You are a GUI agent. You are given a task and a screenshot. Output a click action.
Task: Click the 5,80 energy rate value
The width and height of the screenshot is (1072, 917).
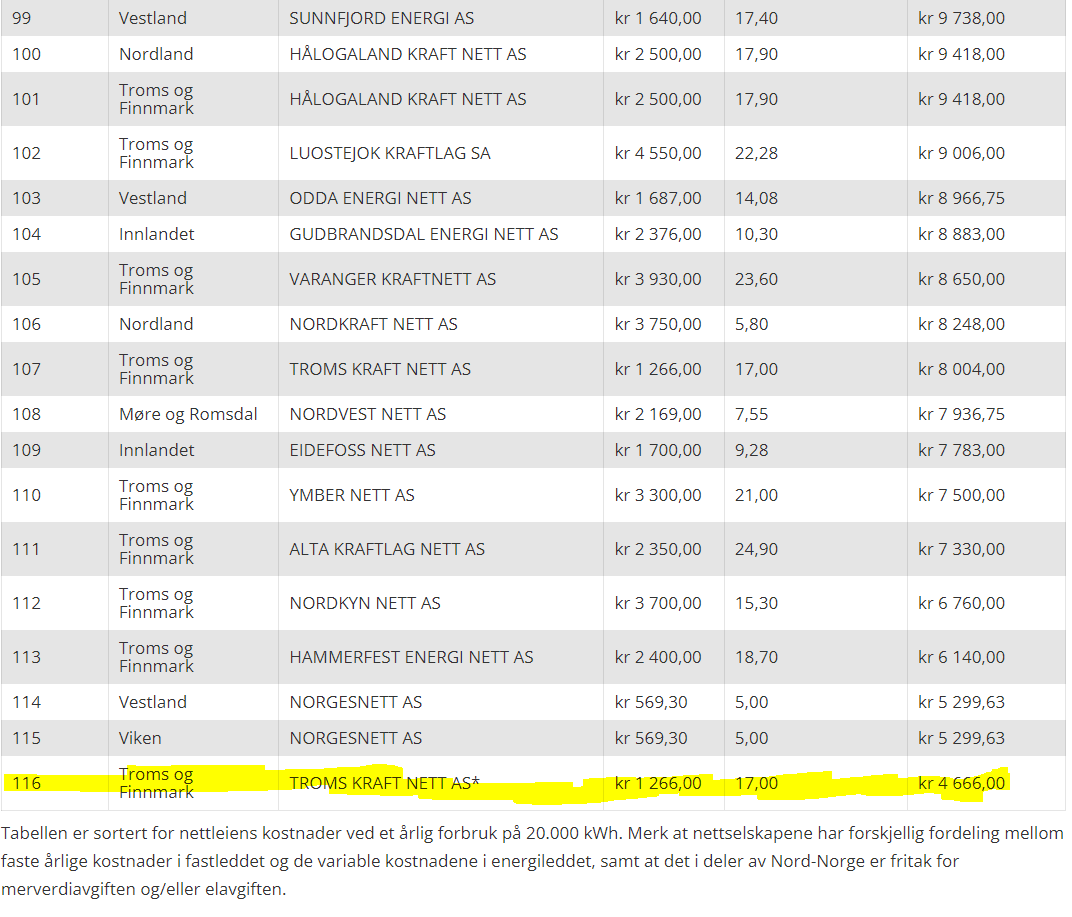[x=751, y=324]
